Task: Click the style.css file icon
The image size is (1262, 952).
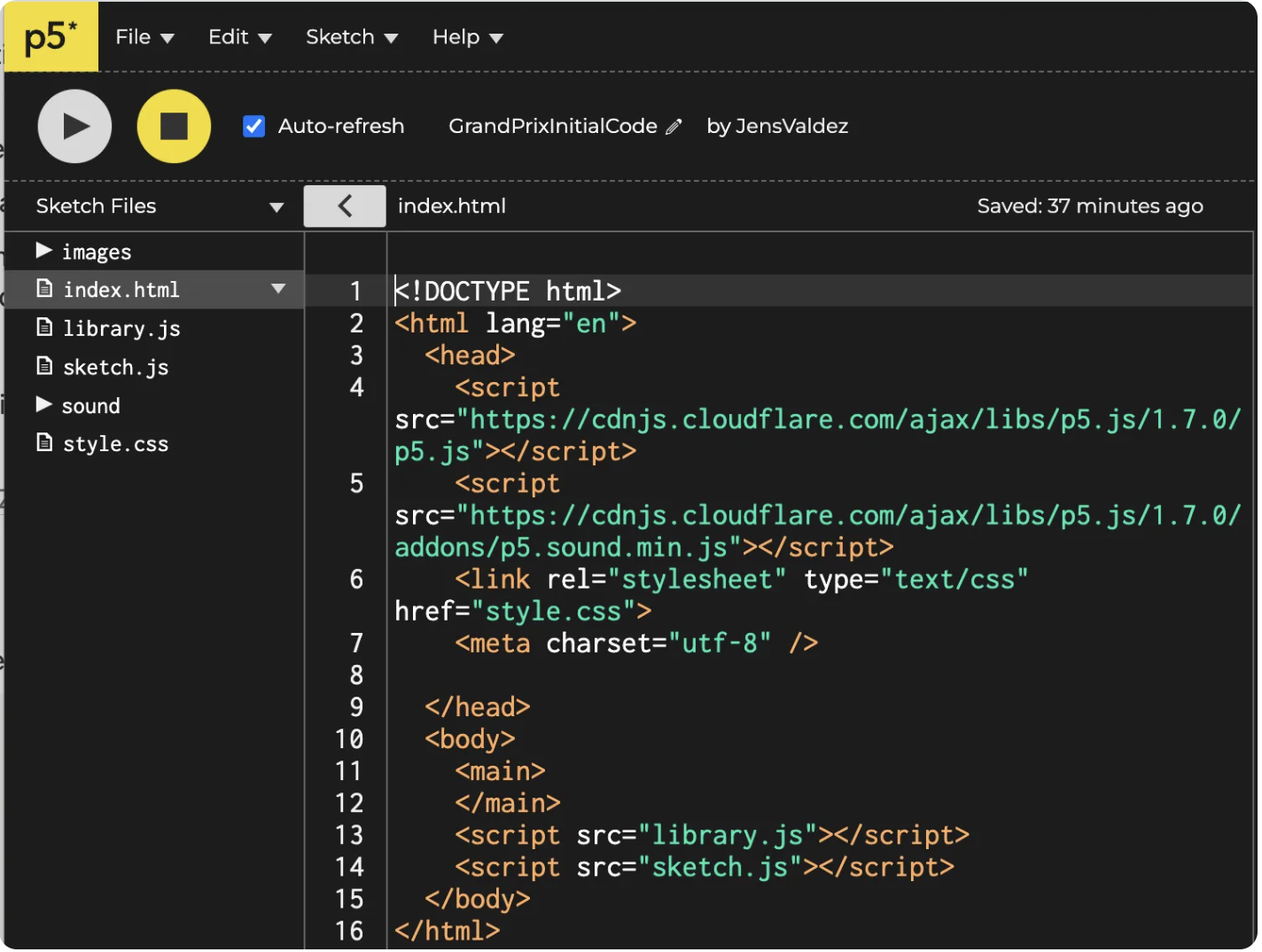Action: [x=45, y=442]
